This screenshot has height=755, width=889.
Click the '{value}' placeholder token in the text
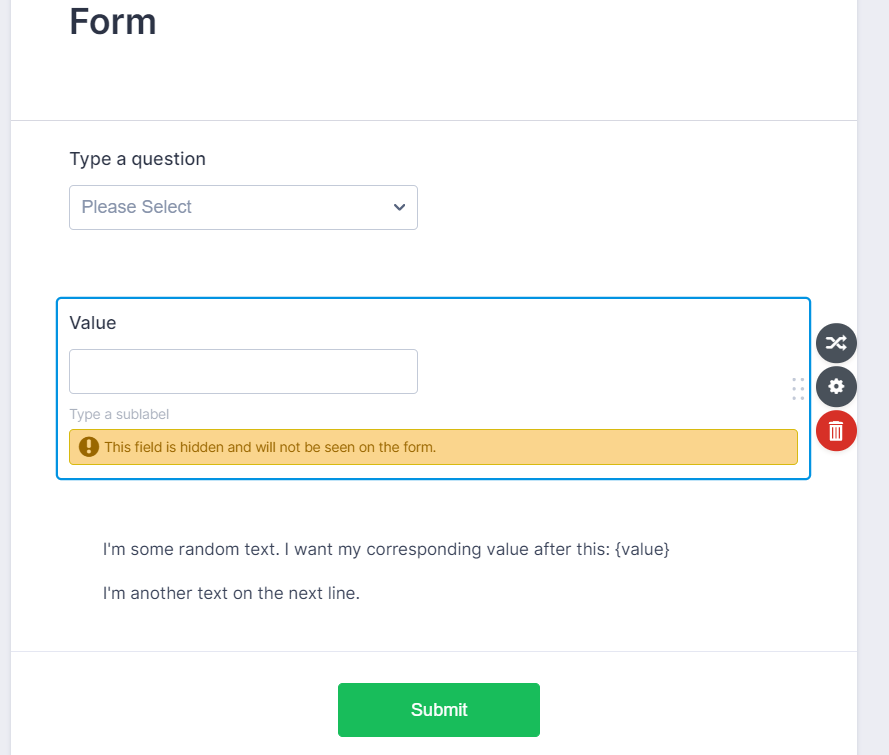tap(642, 549)
